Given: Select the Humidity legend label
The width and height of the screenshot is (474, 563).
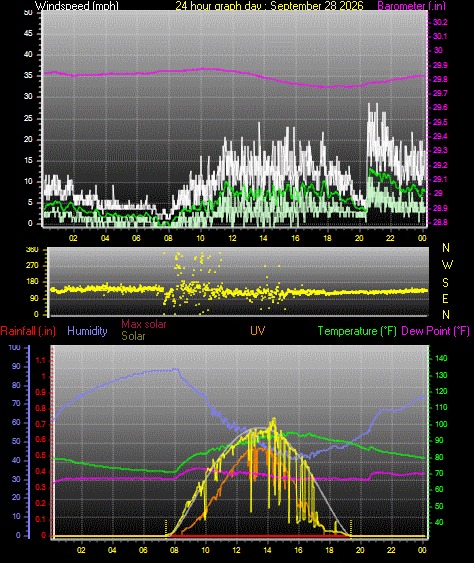Looking at the screenshot, I should (87, 331).
